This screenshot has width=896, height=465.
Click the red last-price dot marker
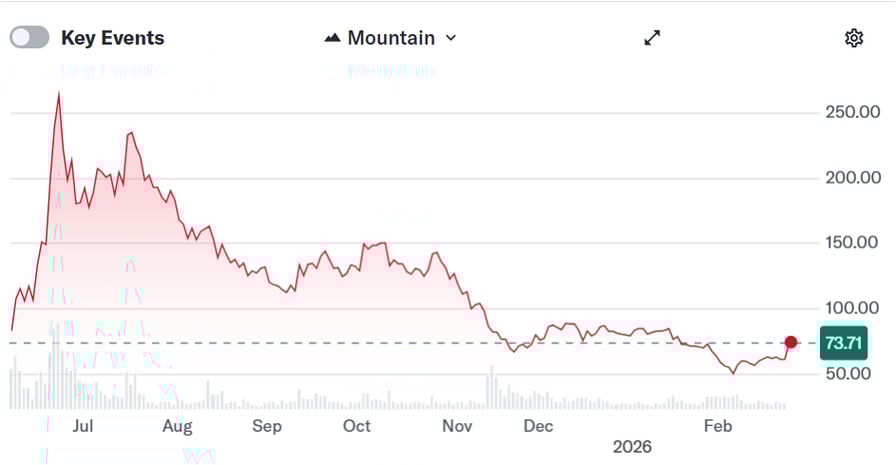(791, 343)
